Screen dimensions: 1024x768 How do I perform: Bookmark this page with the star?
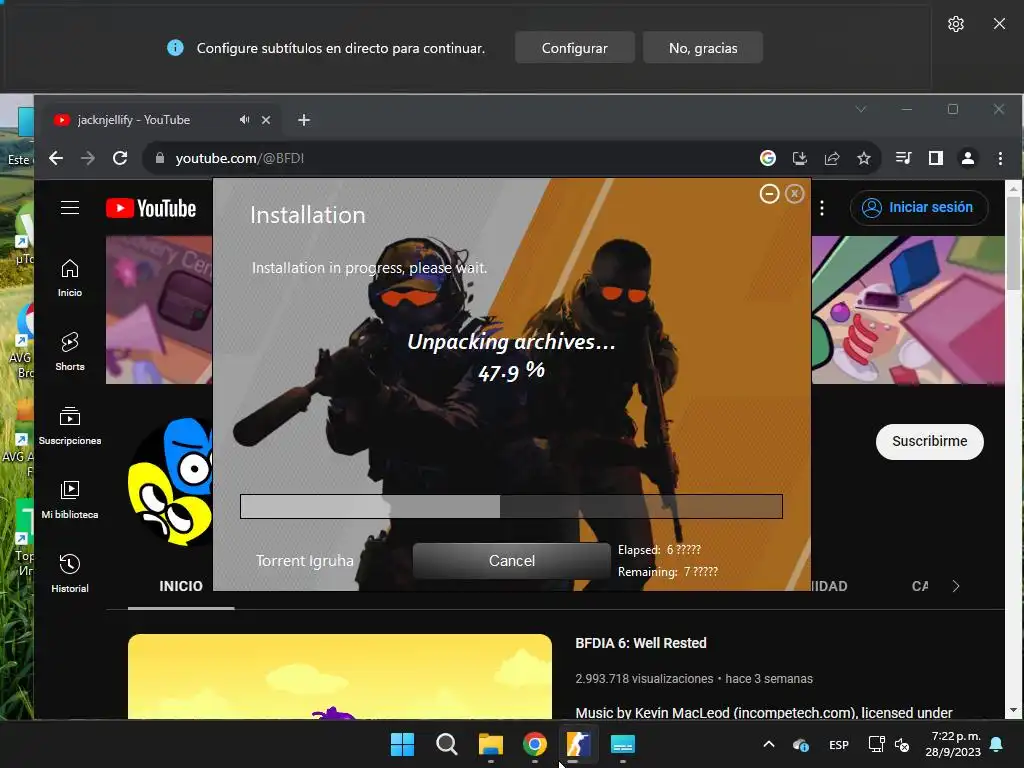(x=863, y=158)
